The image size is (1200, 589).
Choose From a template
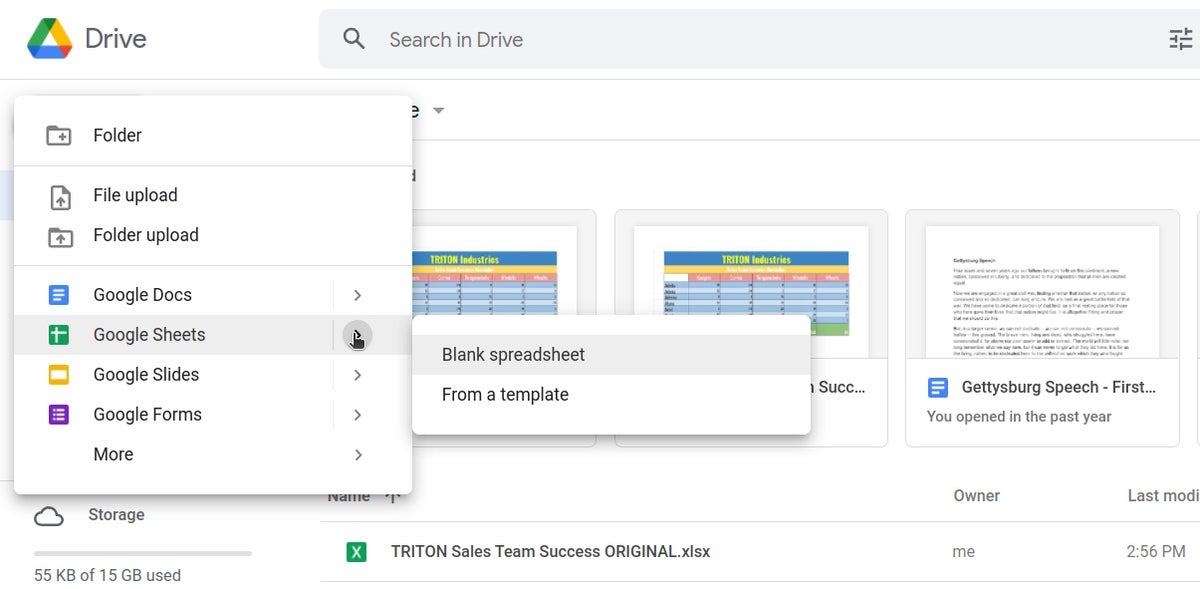(x=611, y=395)
